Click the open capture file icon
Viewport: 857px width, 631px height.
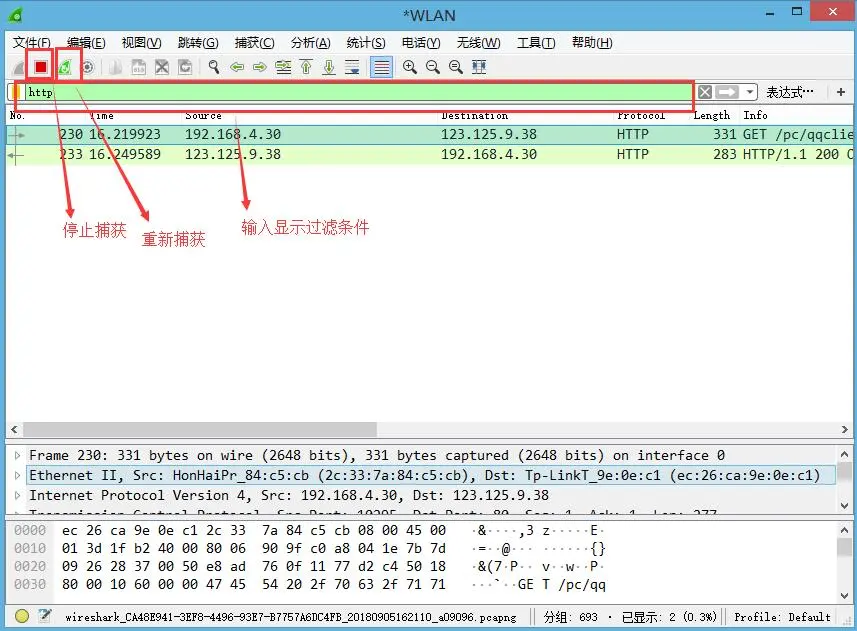click(115, 67)
